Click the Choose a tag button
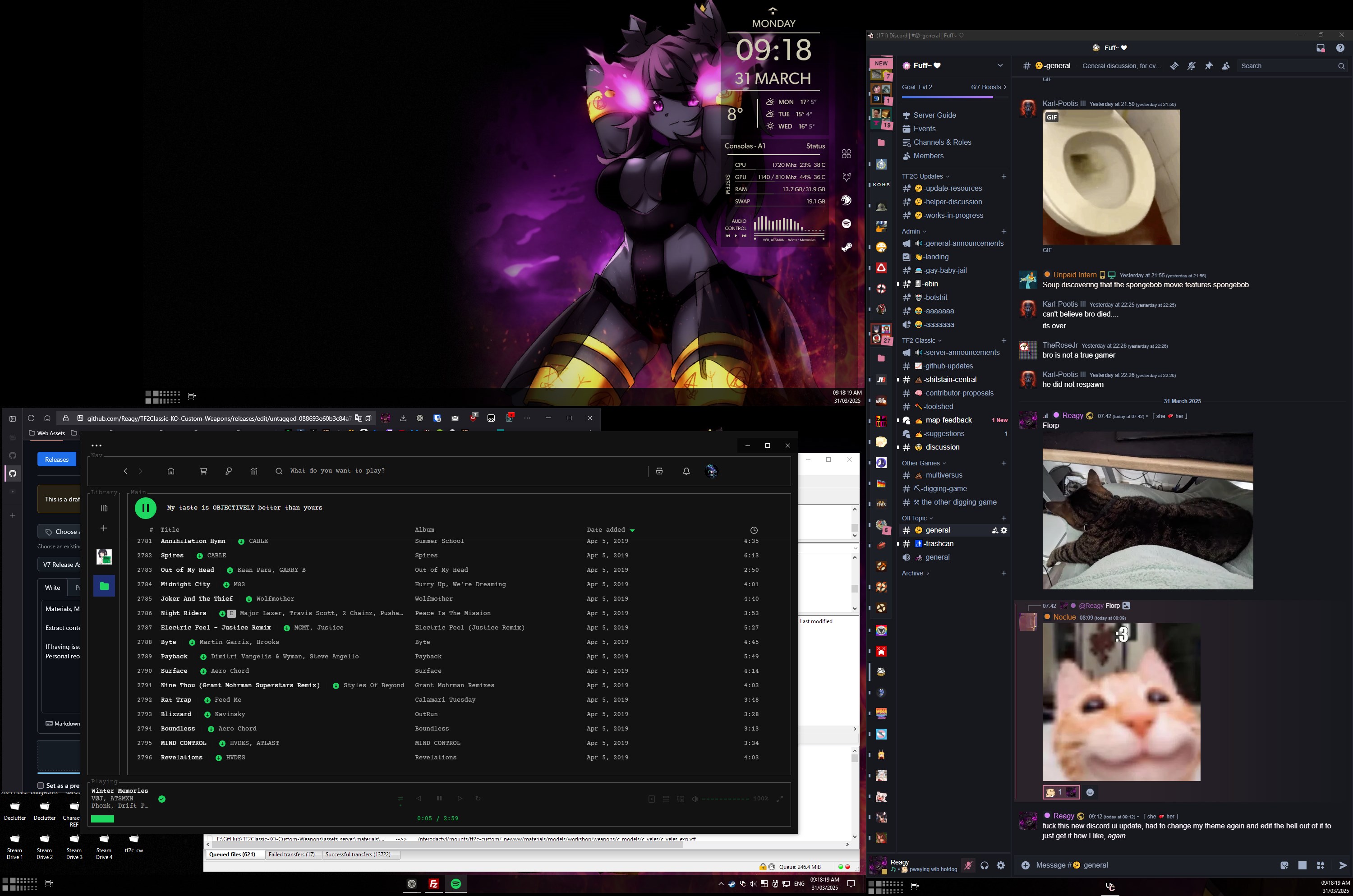 [x=60, y=532]
